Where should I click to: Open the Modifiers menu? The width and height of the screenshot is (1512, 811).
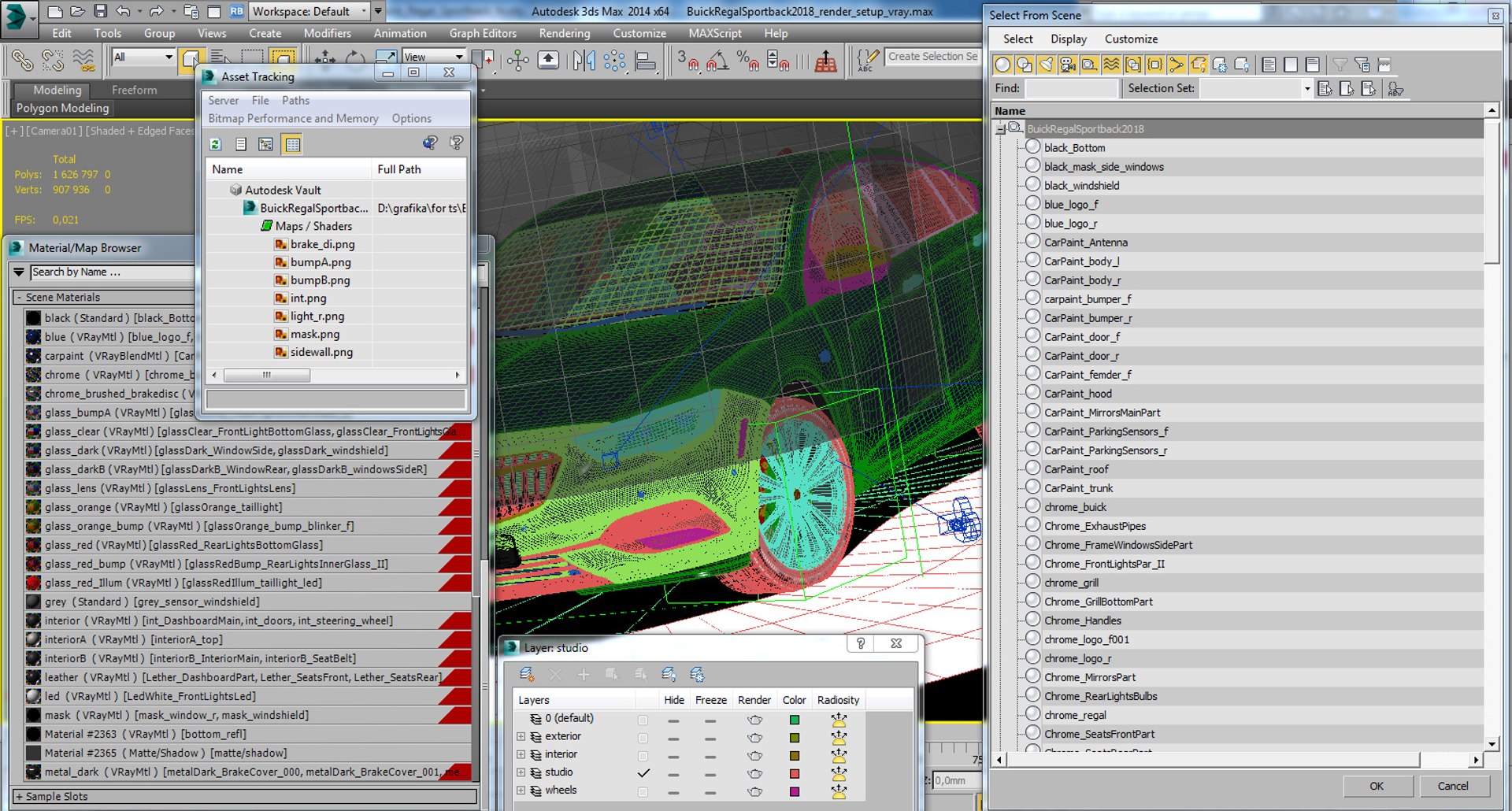328,33
